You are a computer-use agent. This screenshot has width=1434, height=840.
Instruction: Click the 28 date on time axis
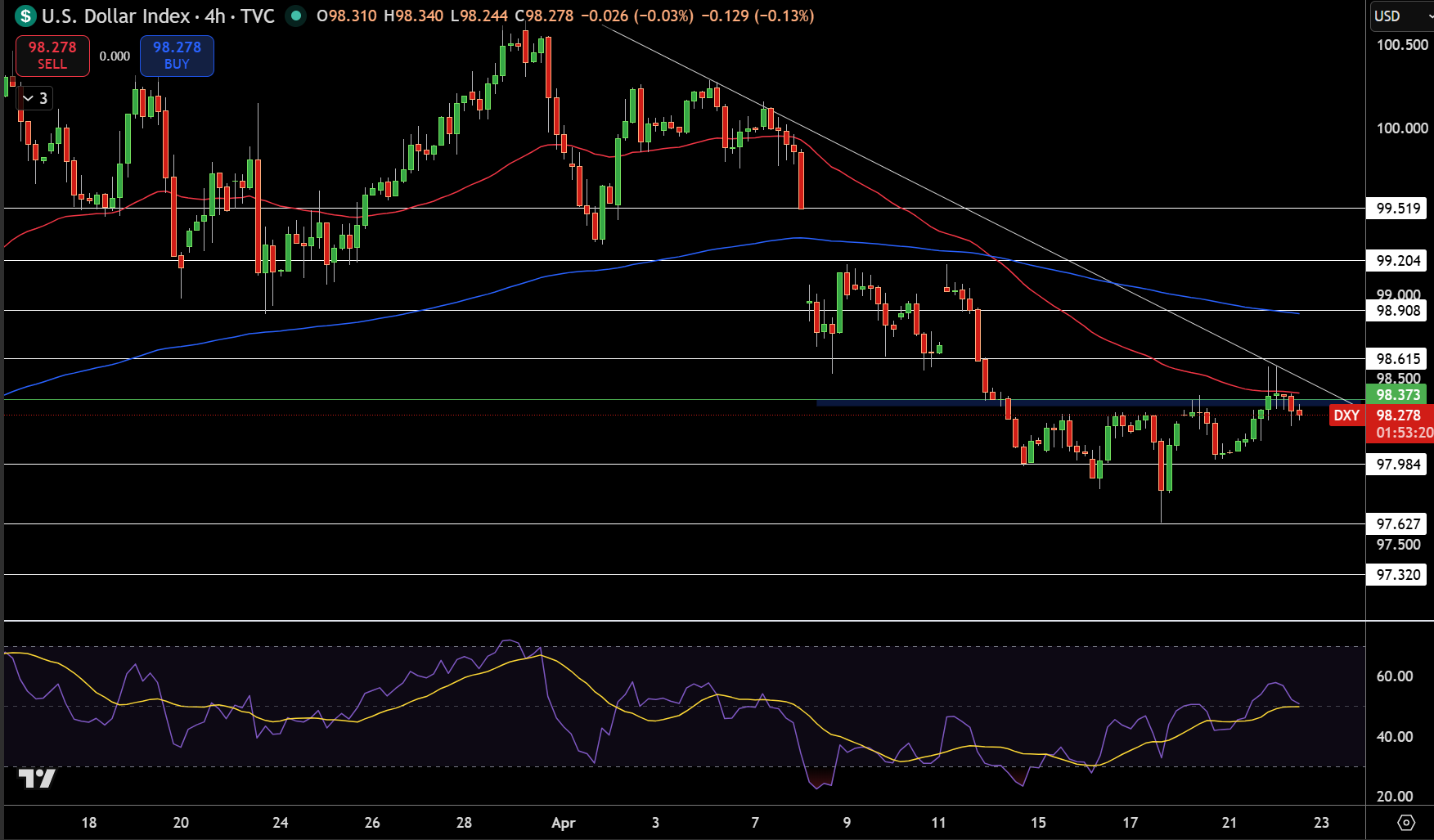click(x=464, y=823)
